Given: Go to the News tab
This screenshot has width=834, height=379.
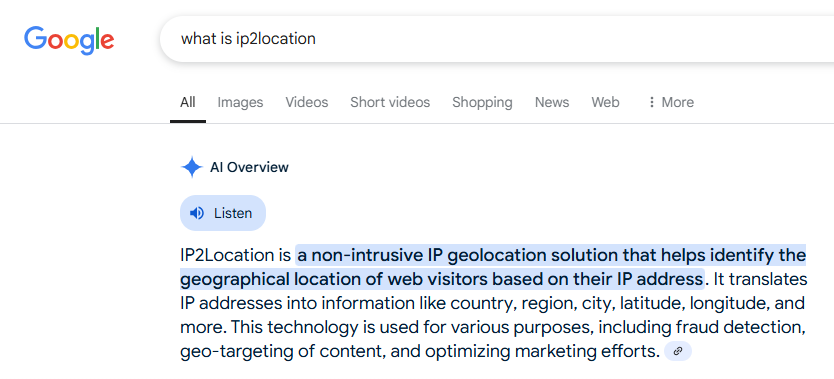Looking at the screenshot, I should pos(552,102).
